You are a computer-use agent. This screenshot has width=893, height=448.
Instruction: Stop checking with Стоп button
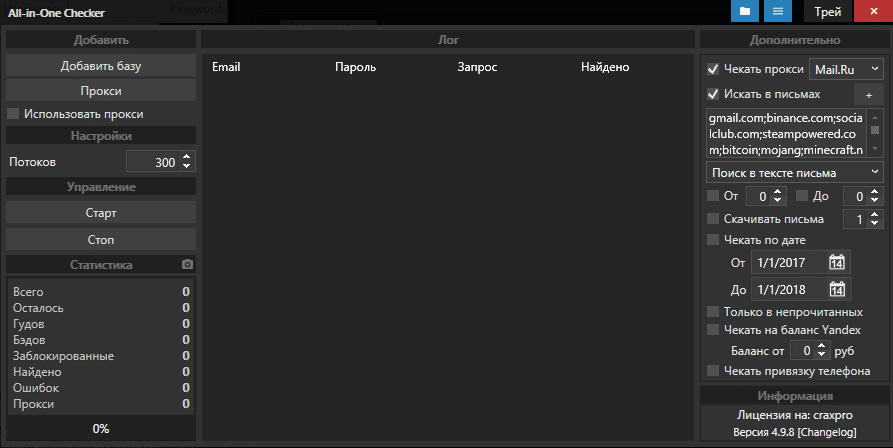(101, 240)
